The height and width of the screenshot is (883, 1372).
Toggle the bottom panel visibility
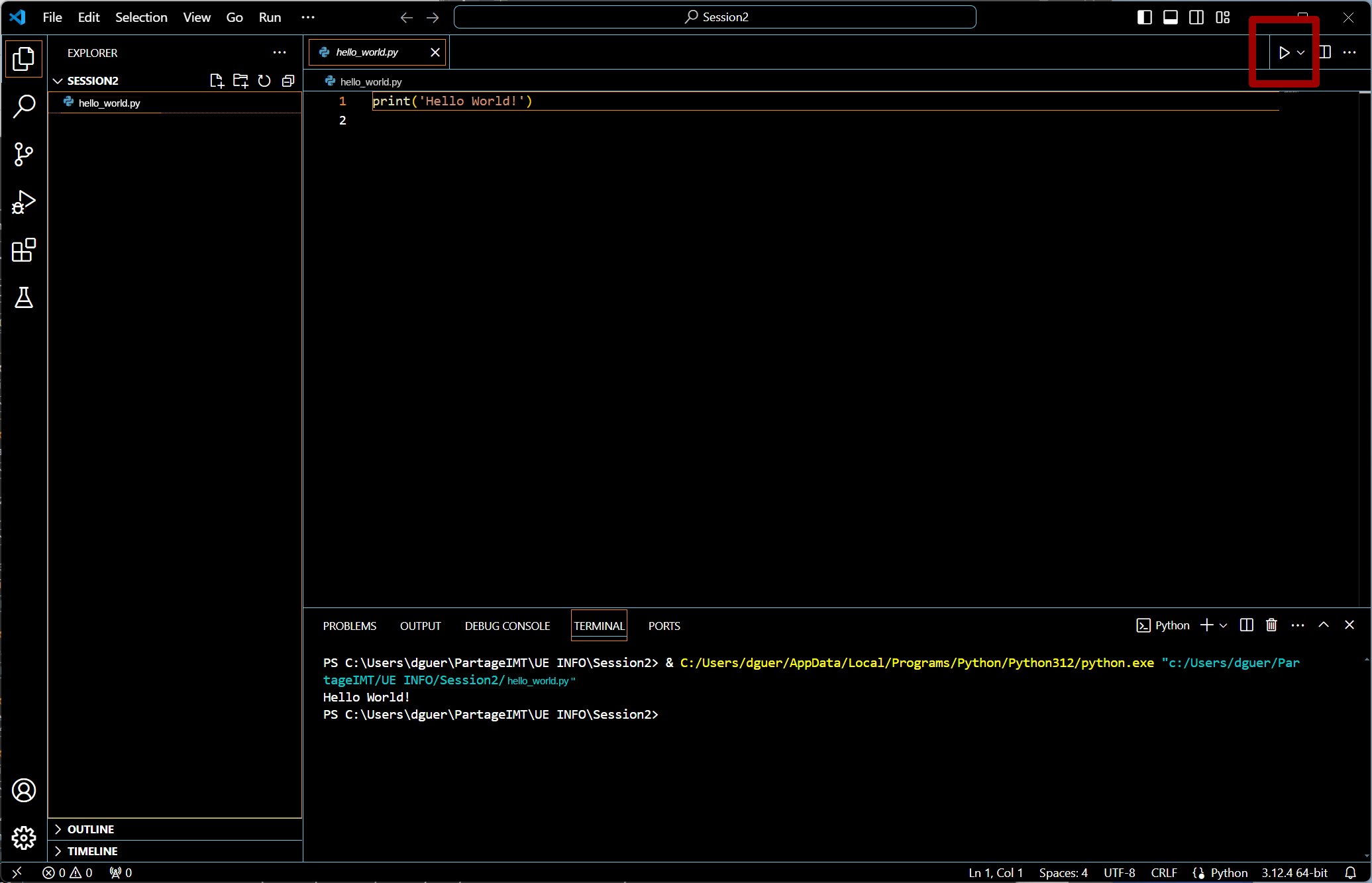point(1171,17)
